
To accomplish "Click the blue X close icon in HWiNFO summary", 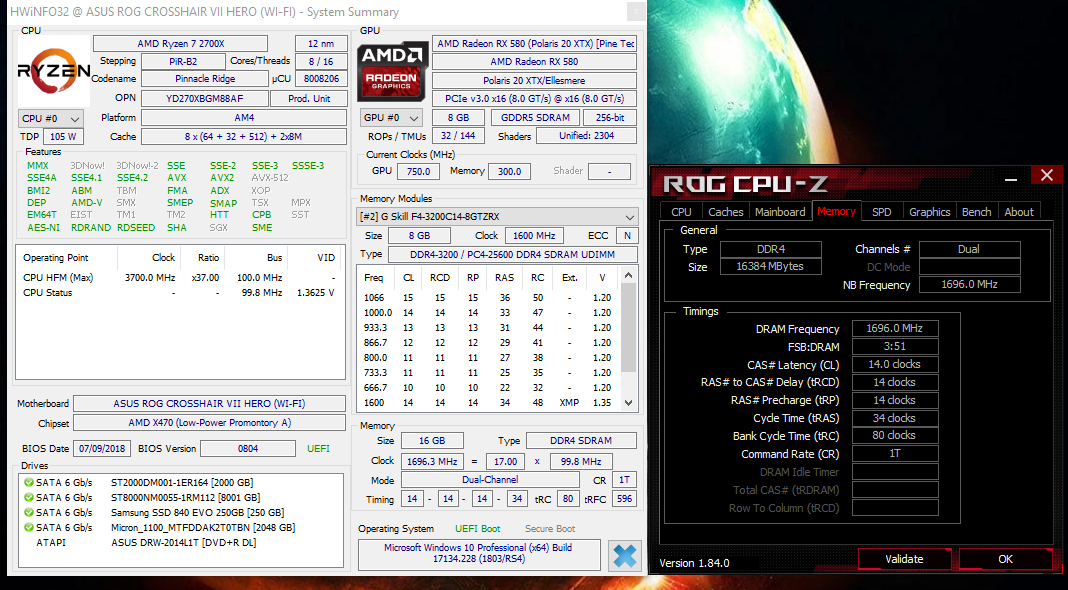I will coord(625,556).
